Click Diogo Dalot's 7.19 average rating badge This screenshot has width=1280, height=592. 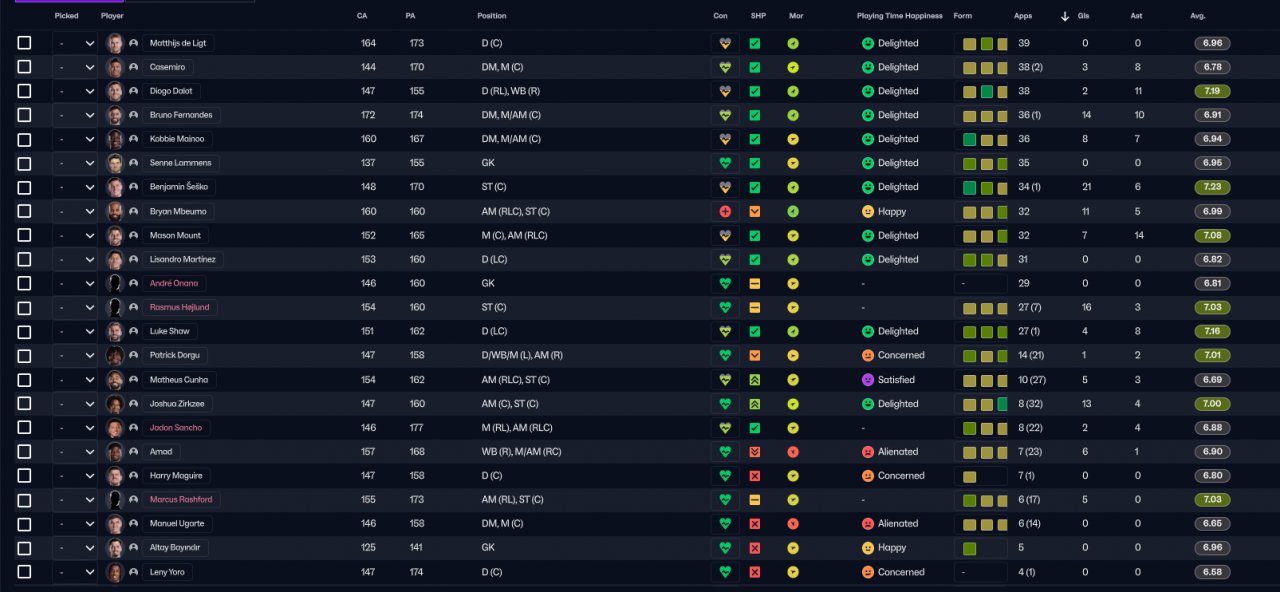point(1211,91)
